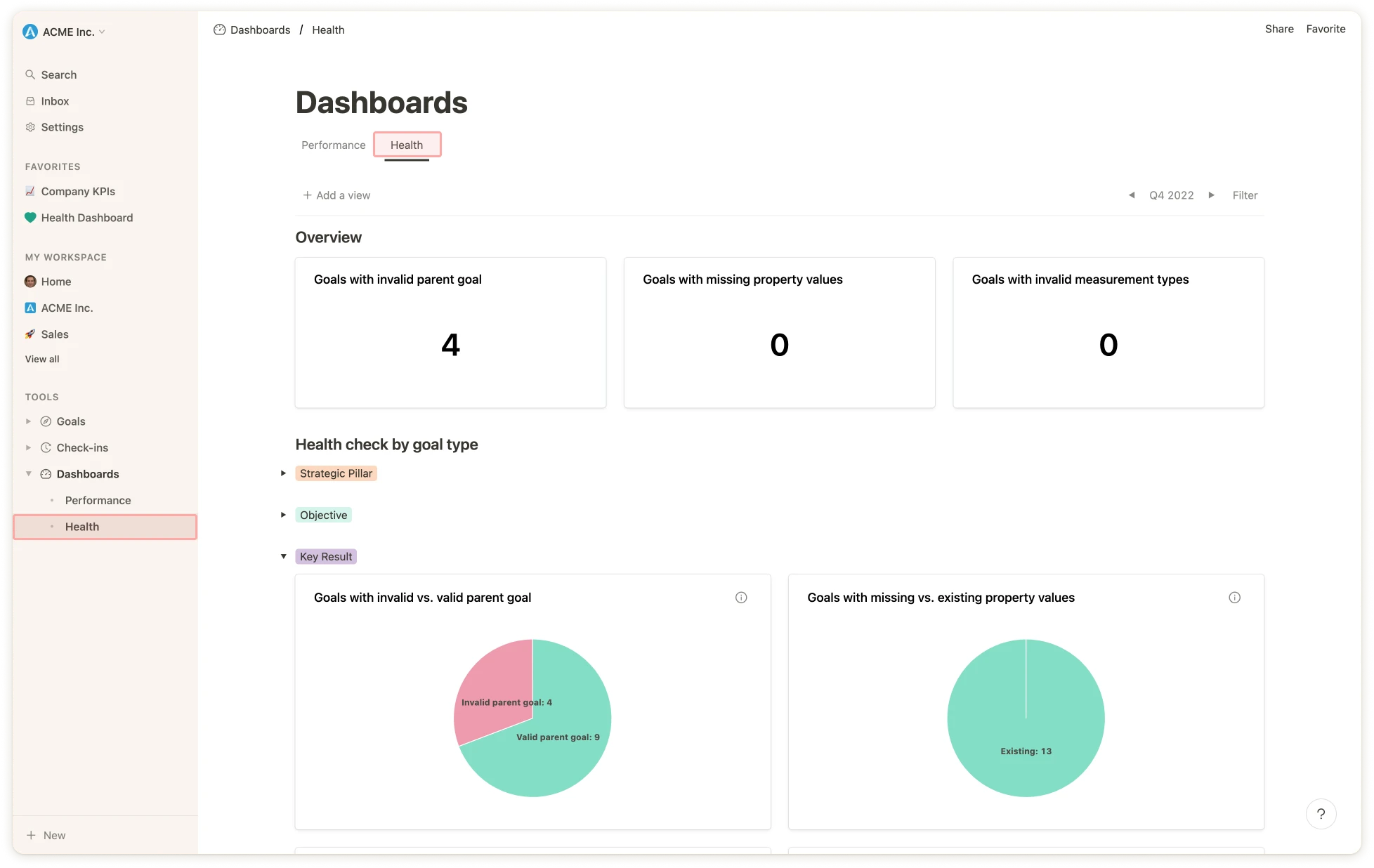
Task: Expand the Strategic Pillar section
Action: coord(283,473)
